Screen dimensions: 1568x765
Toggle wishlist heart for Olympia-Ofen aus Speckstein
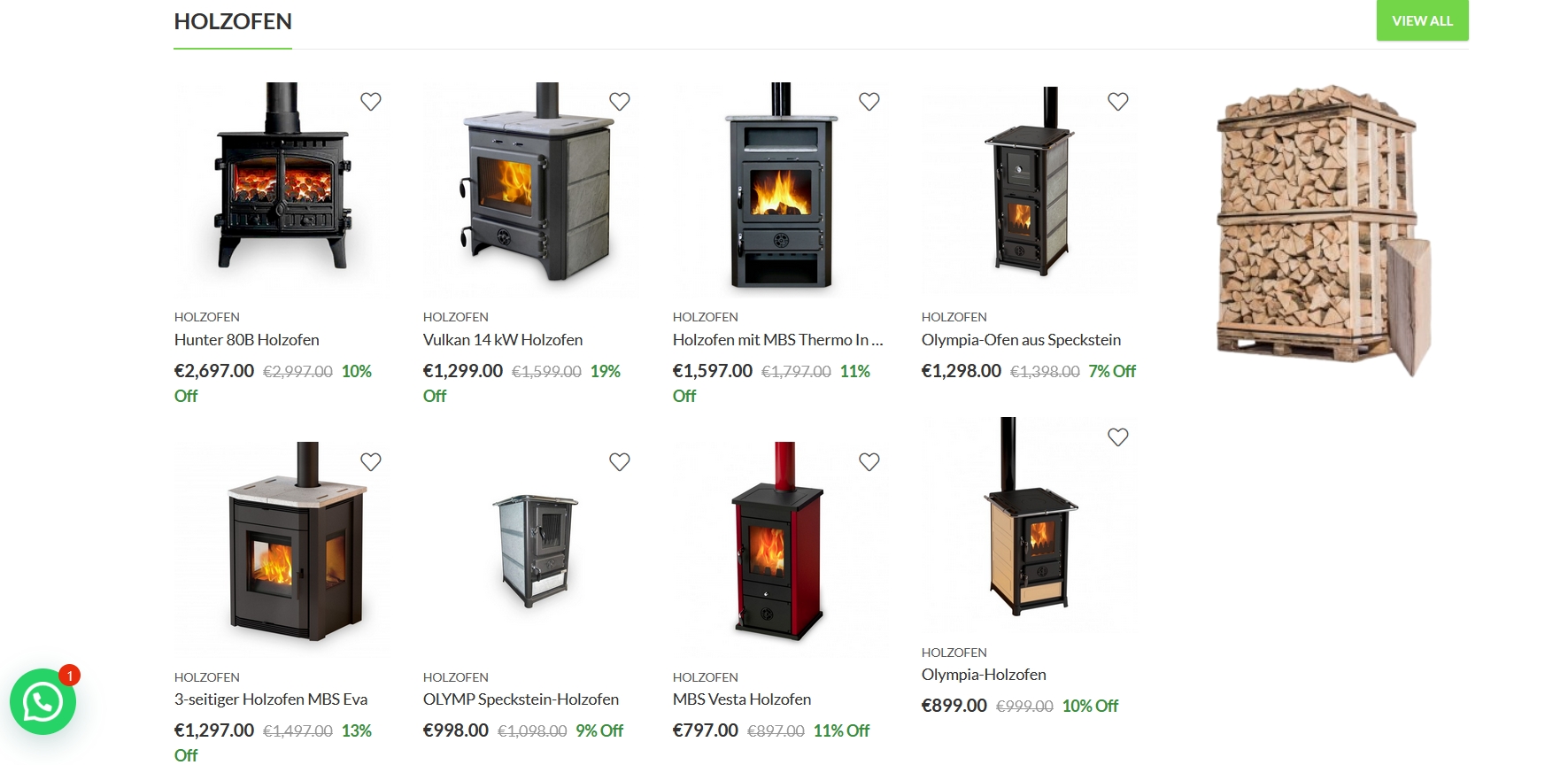[1118, 102]
